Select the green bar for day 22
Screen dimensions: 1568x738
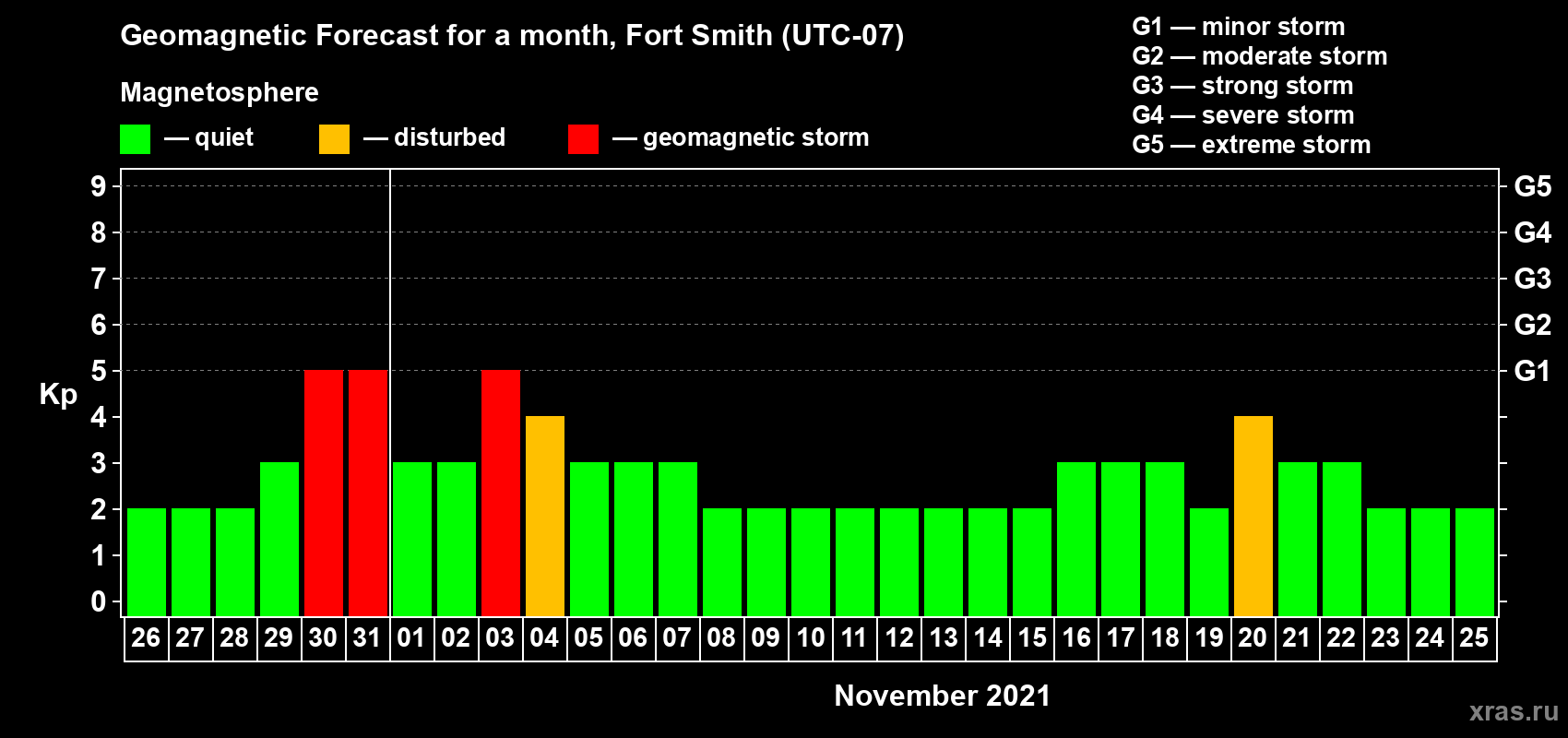pos(1342,539)
